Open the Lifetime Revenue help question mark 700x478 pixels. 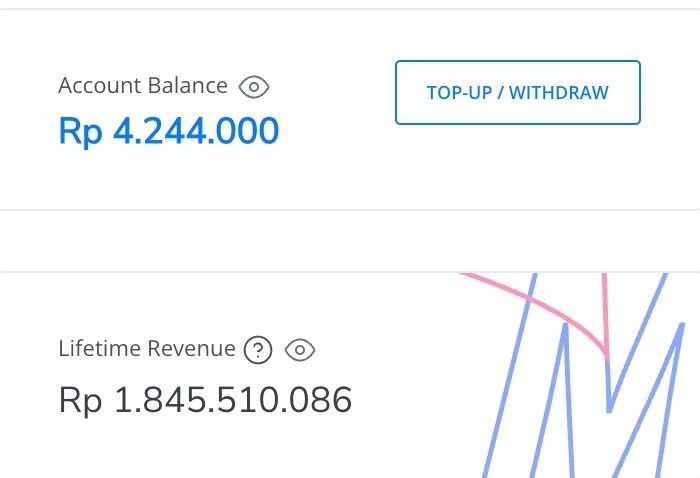pos(258,350)
